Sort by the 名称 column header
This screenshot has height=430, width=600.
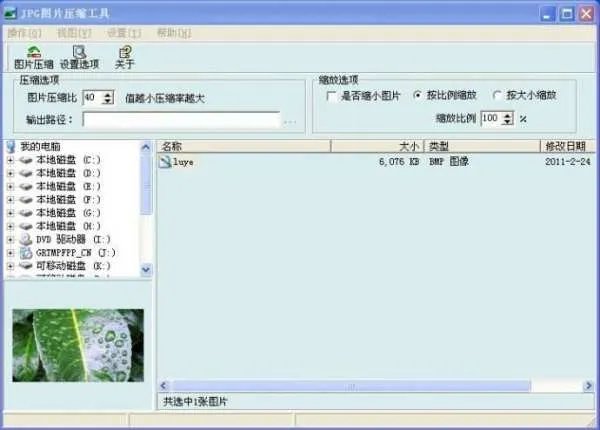coord(244,146)
